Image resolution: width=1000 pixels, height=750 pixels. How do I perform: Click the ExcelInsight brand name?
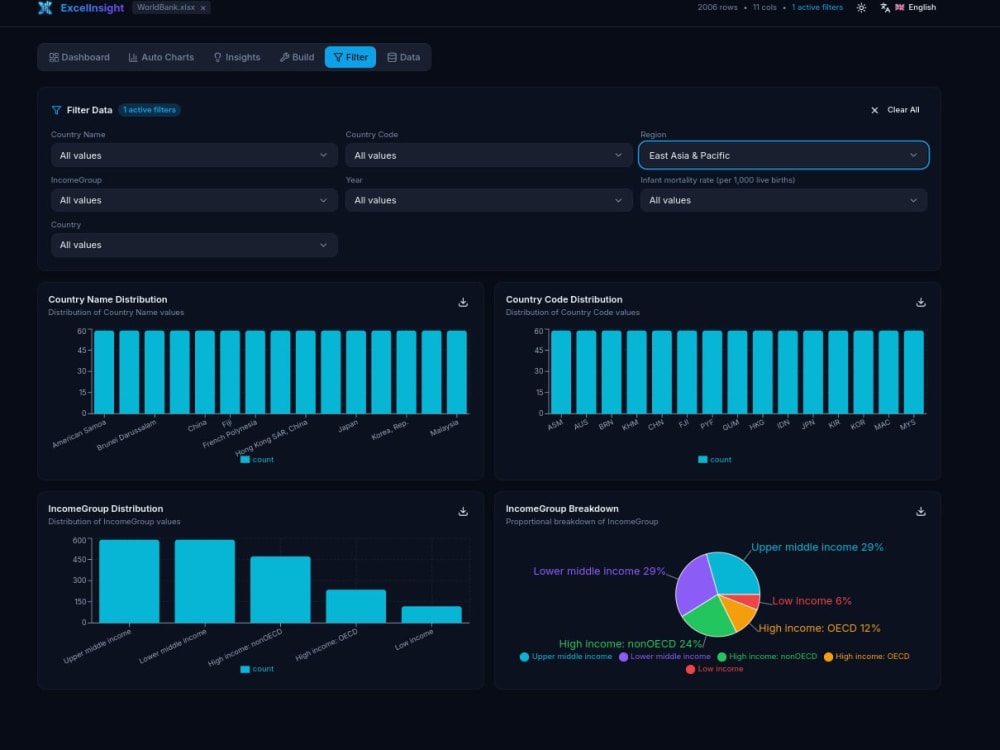click(x=92, y=8)
